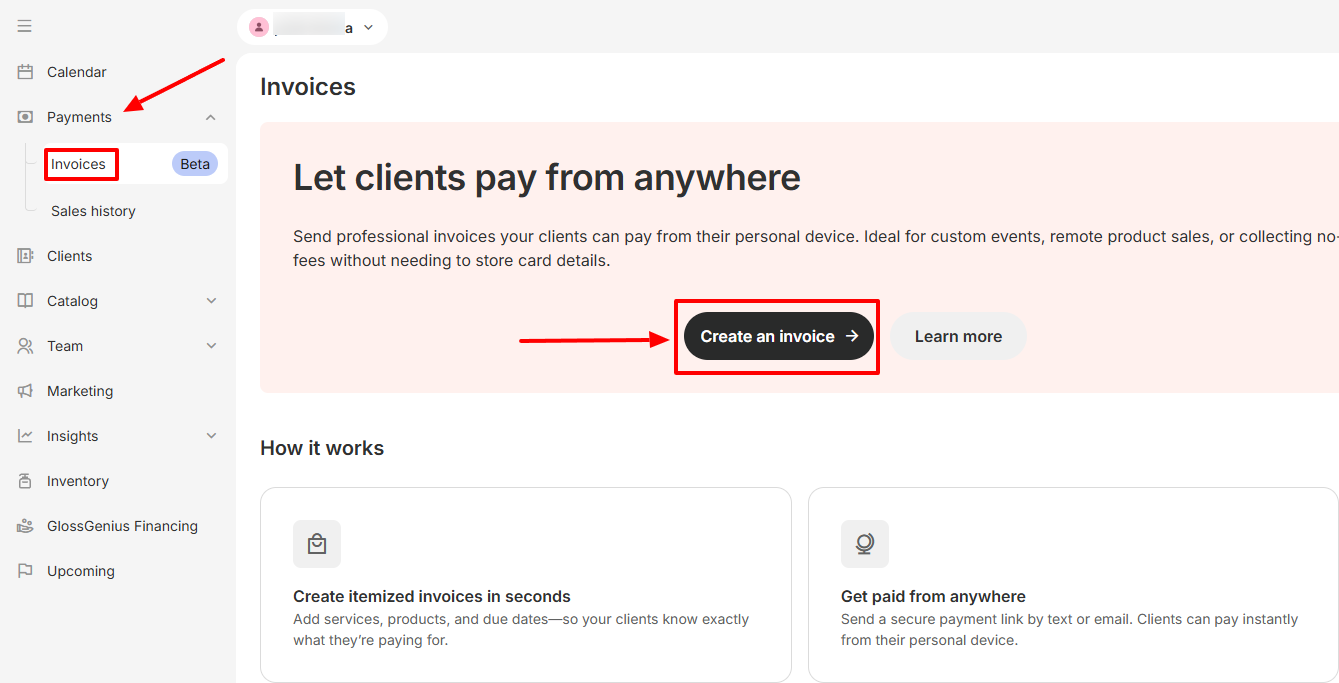Click the GlossGenius Financing icon
The image size is (1339, 683).
[x=25, y=526]
